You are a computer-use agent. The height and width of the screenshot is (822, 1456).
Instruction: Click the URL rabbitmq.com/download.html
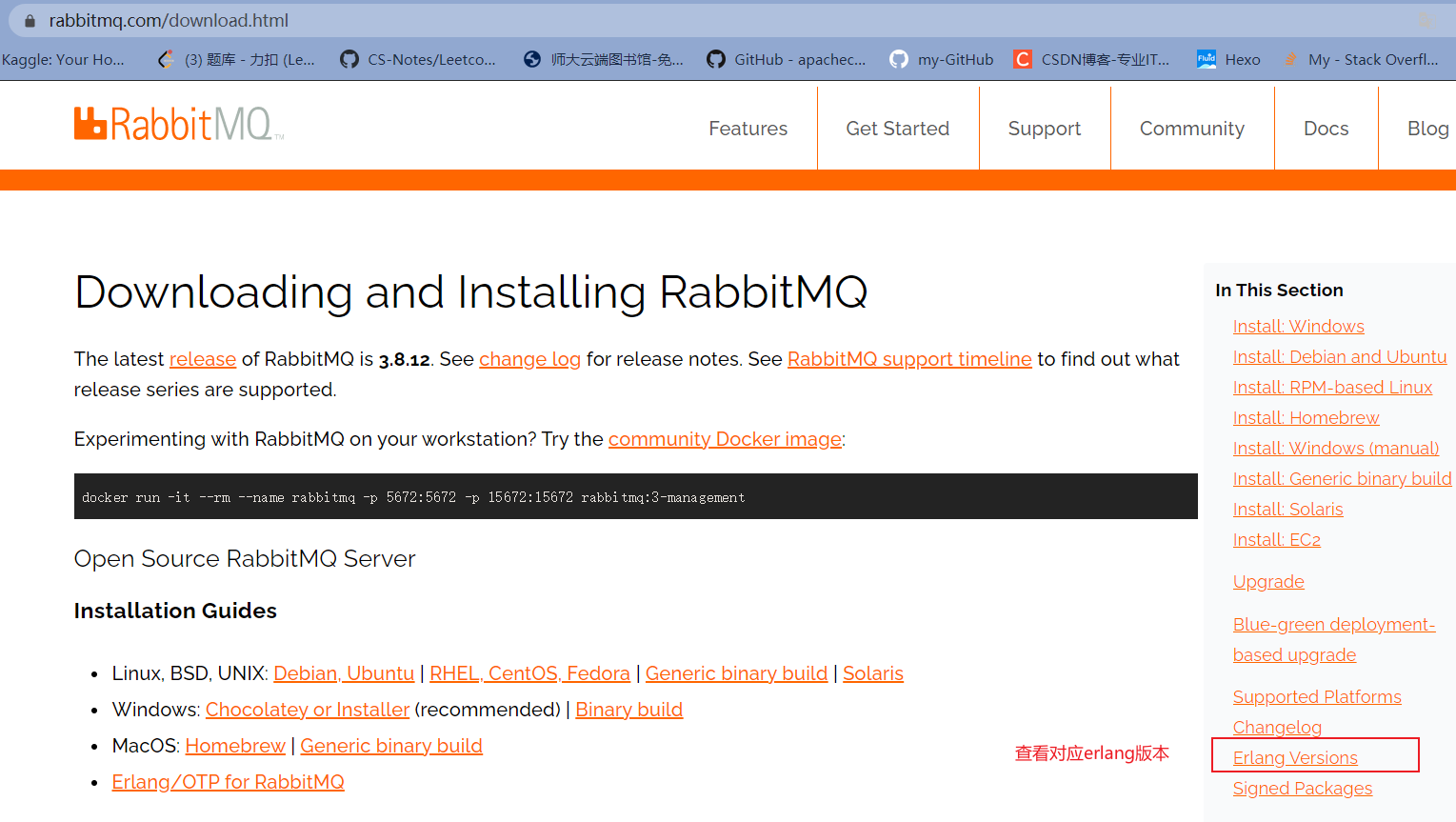pos(169,21)
